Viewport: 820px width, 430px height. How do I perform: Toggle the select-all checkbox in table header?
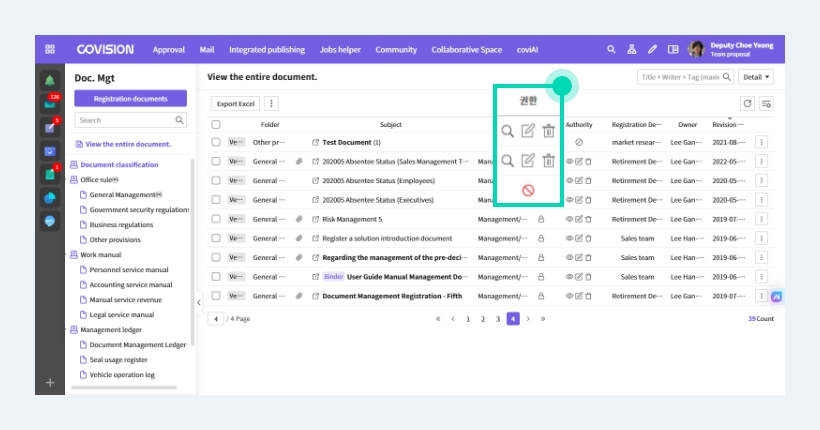point(216,125)
